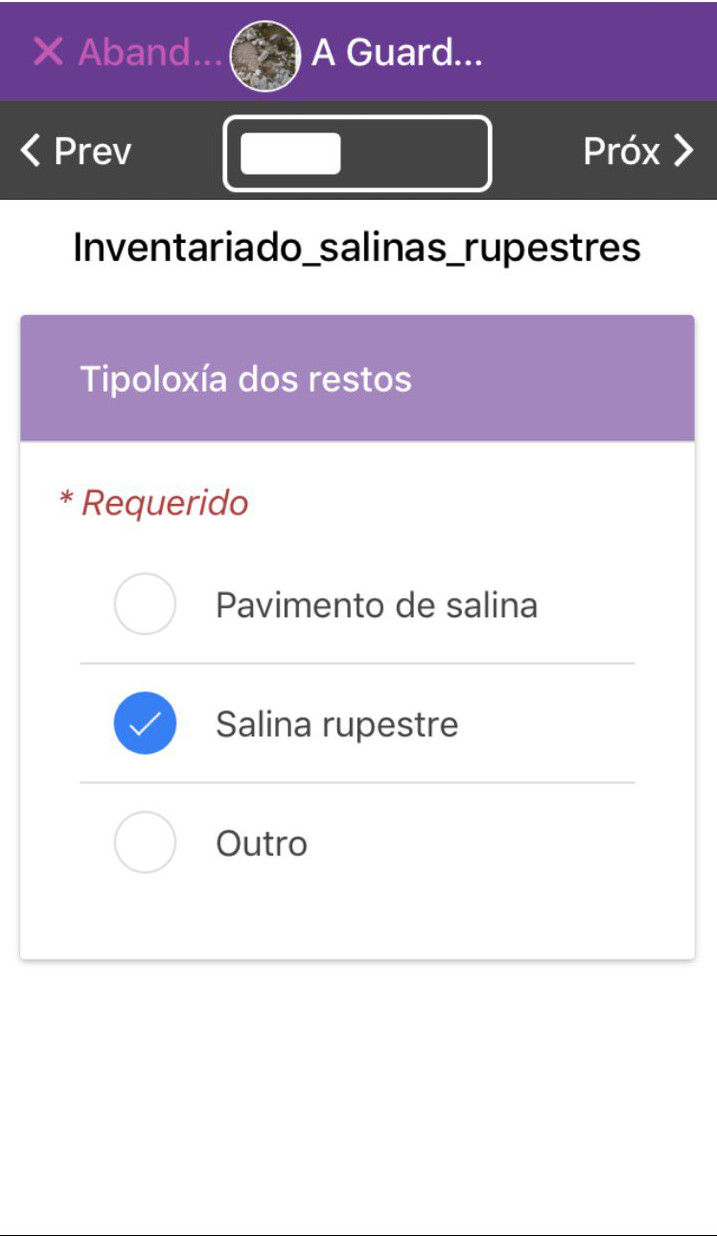Tap the "Pavimento de salina" option text
The height and width of the screenshot is (1236, 717).
tap(376, 605)
